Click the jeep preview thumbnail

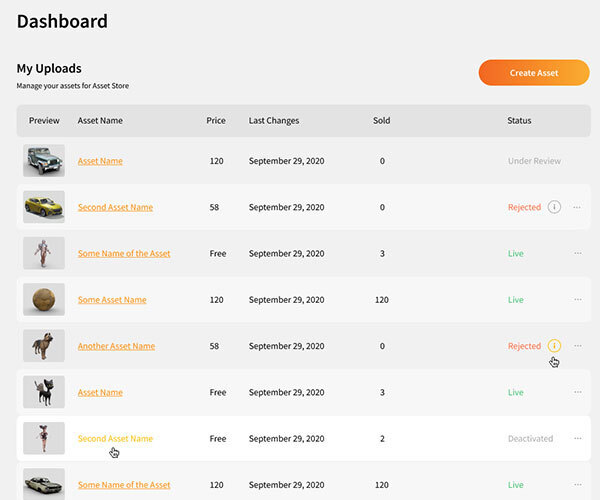click(x=44, y=161)
